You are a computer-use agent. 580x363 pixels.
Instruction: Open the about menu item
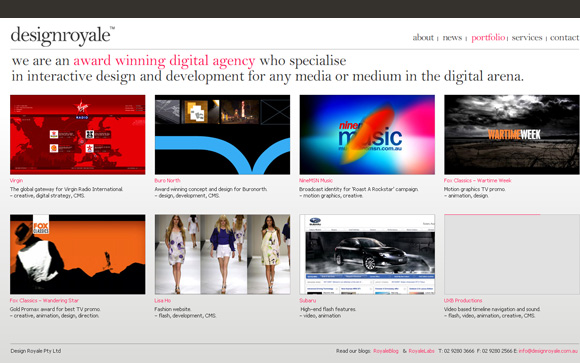423,37
